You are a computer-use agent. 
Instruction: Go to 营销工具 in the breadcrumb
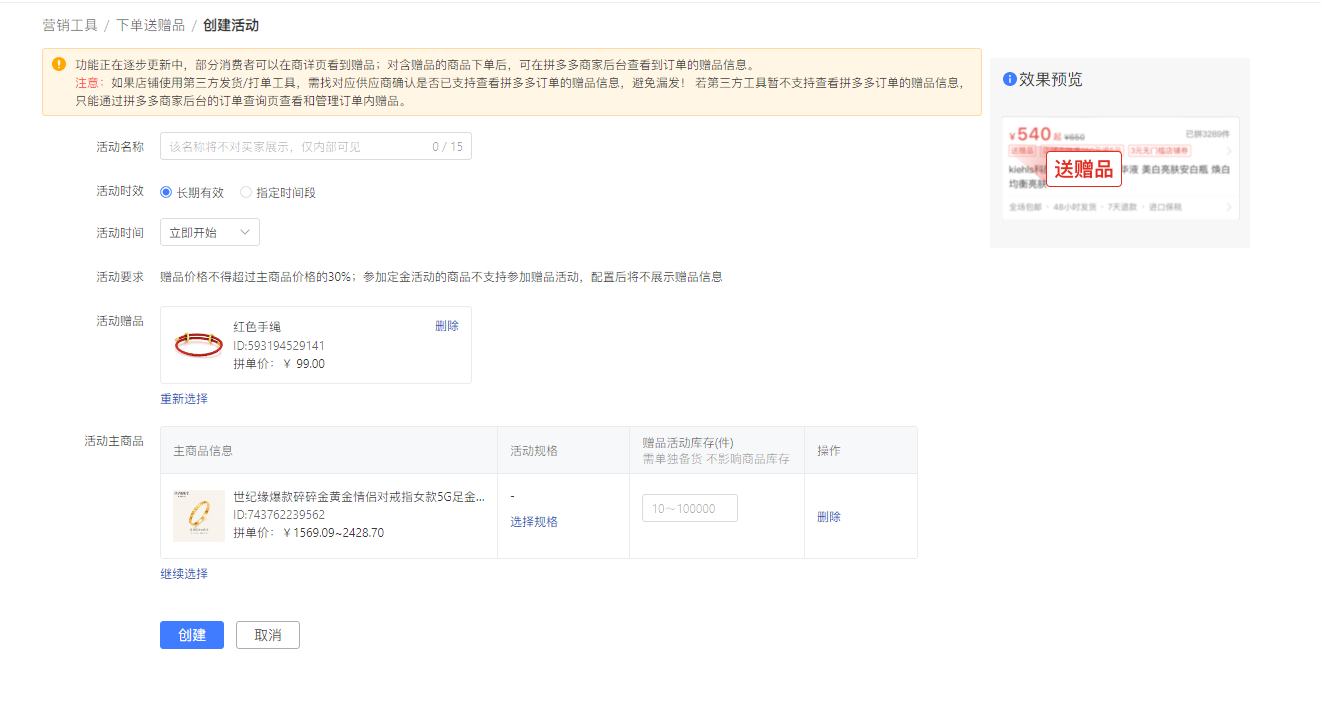tap(70, 25)
